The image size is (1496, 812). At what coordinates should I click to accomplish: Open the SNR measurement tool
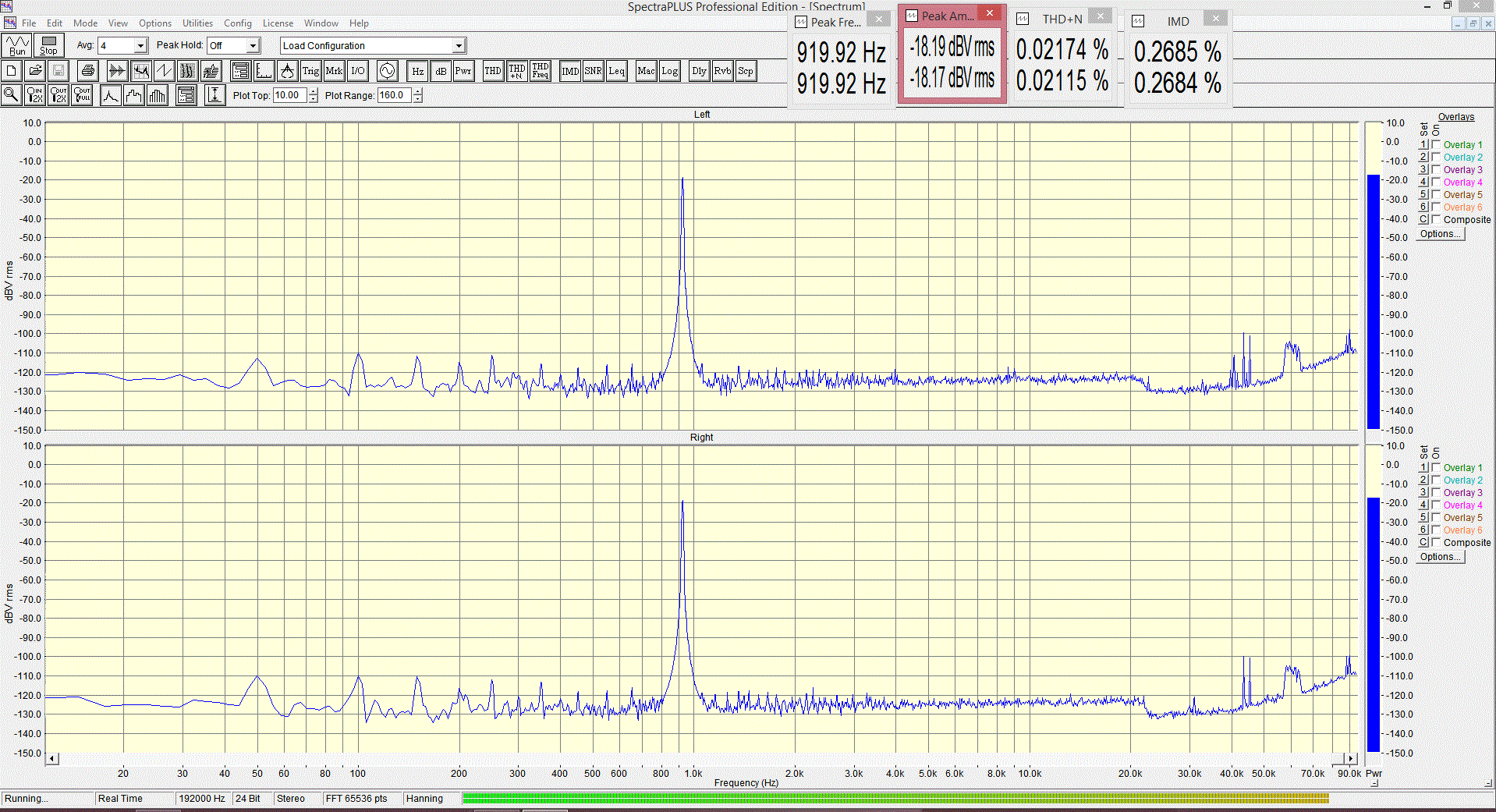(593, 71)
